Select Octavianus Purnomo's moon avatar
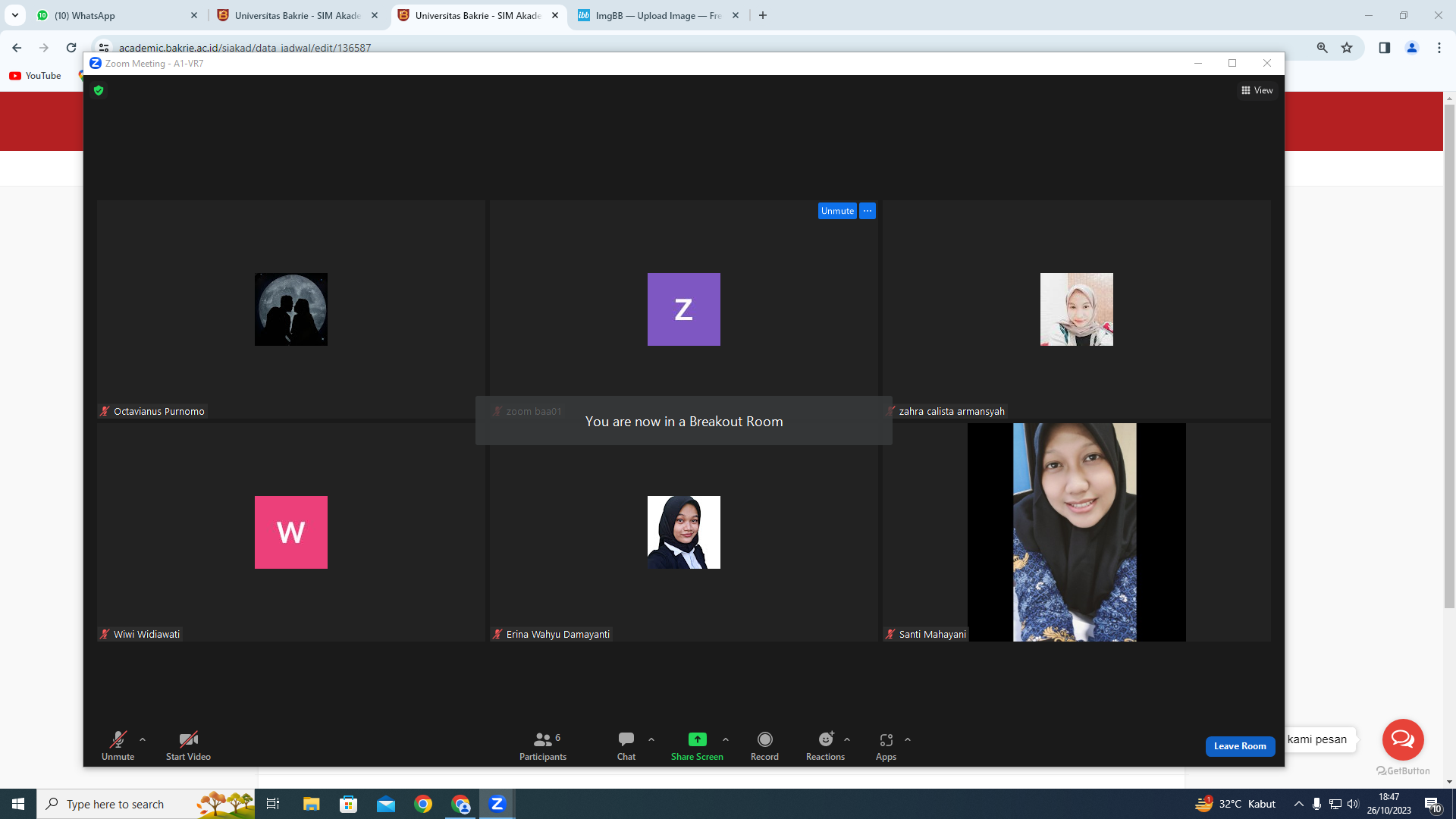The height and width of the screenshot is (819, 1456). [x=291, y=309]
